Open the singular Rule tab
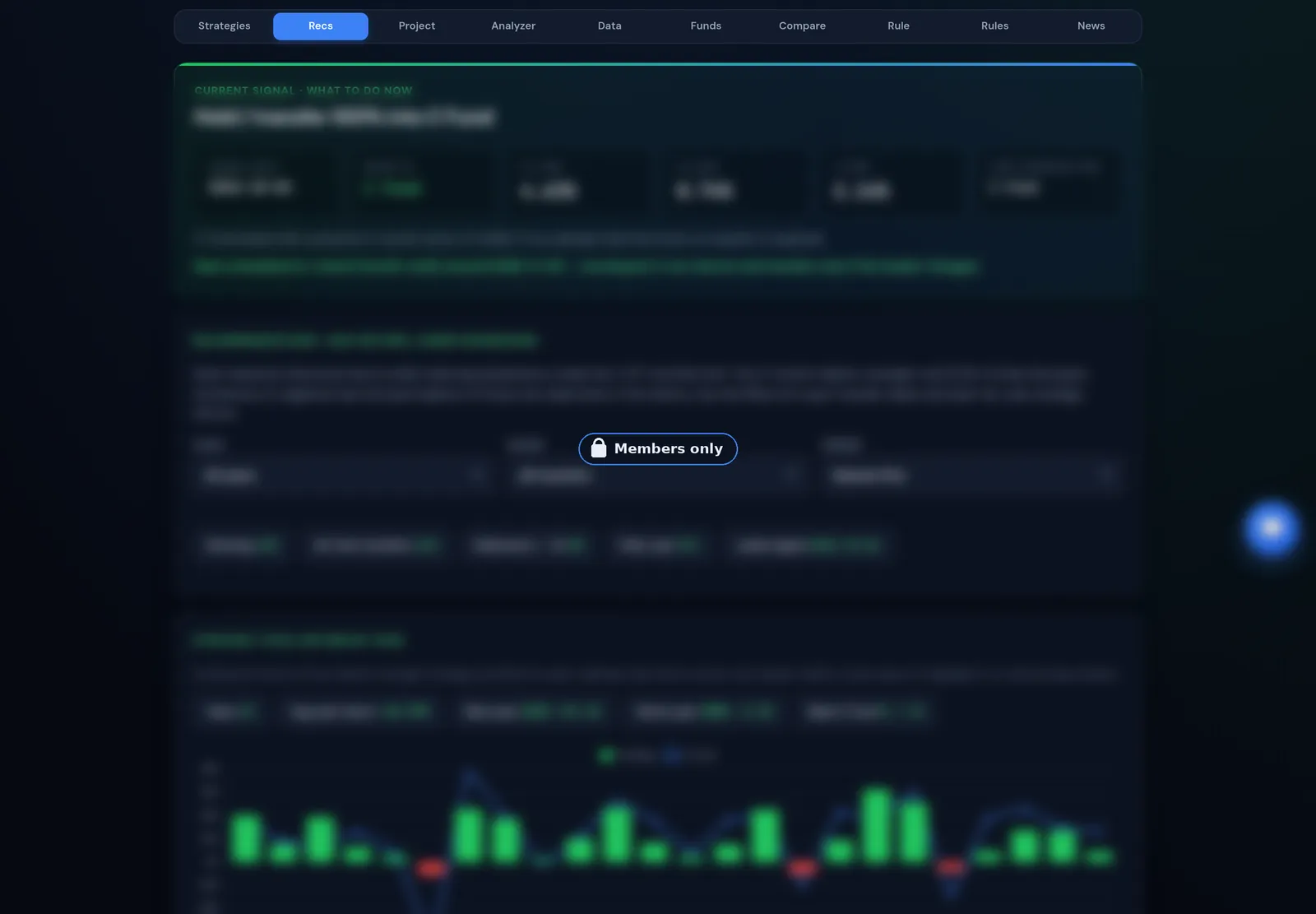This screenshot has width=1316, height=914. point(898,26)
